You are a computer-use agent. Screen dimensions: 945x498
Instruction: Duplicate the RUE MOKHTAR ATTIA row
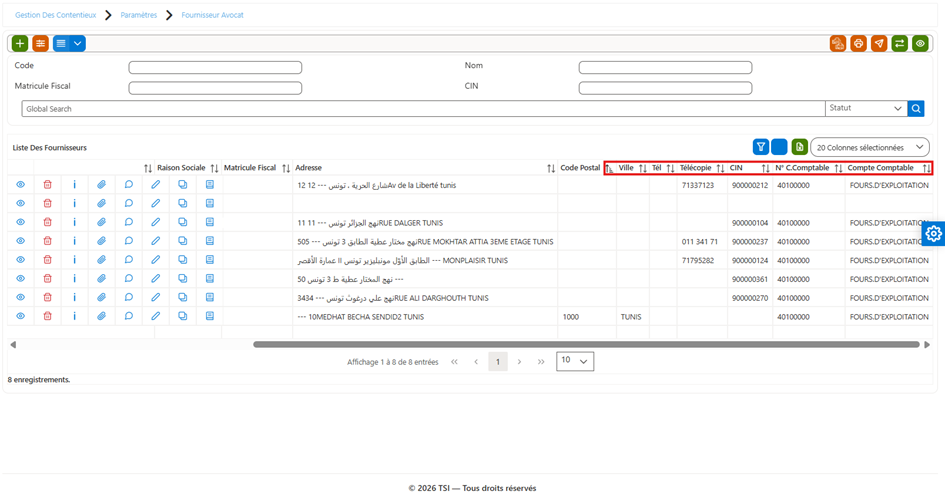pos(183,241)
